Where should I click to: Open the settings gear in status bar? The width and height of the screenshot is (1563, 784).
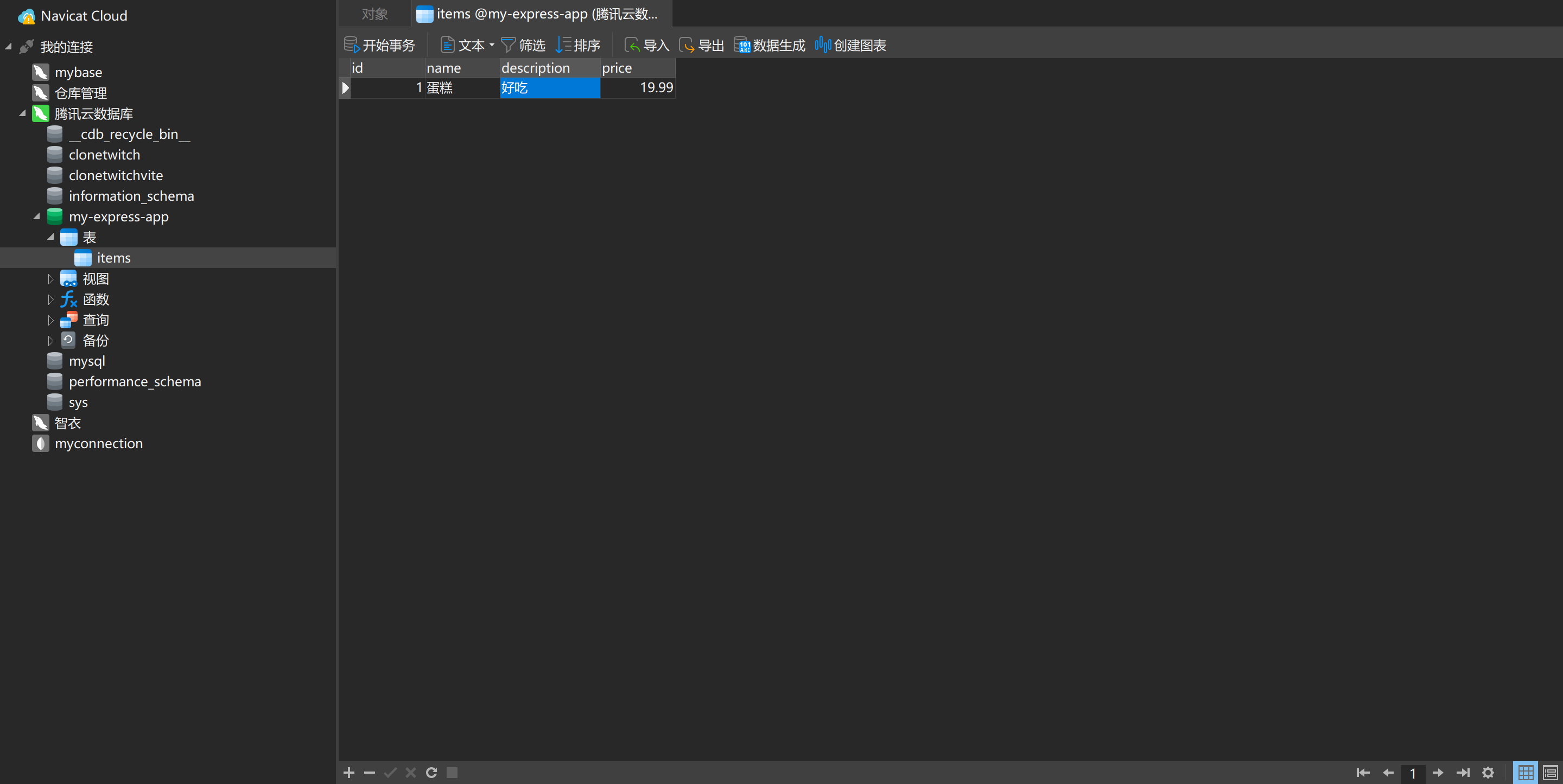click(1488, 773)
